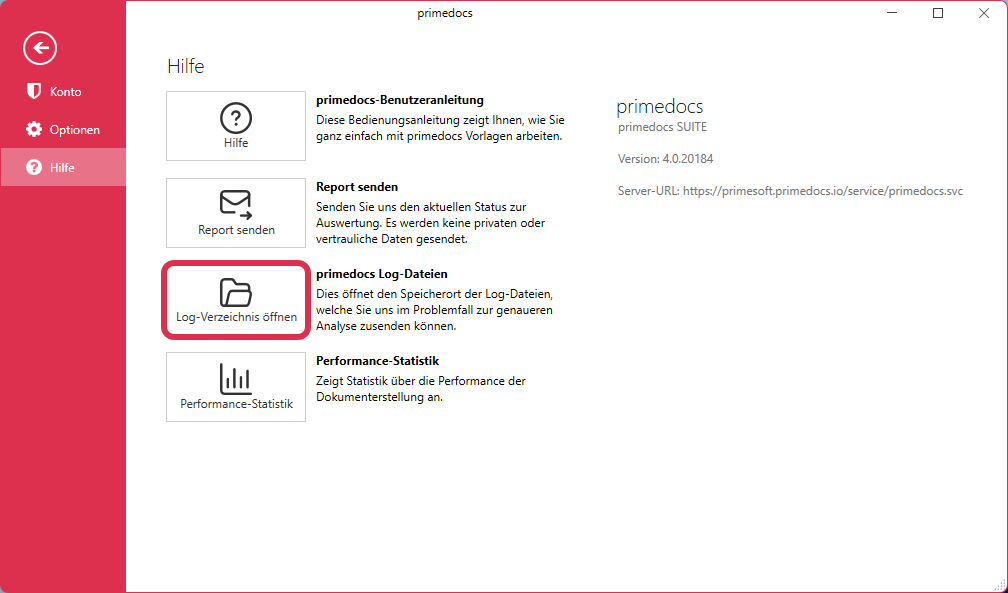Click the Report senden button
The height and width of the screenshot is (593, 1008).
click(236, 213)
